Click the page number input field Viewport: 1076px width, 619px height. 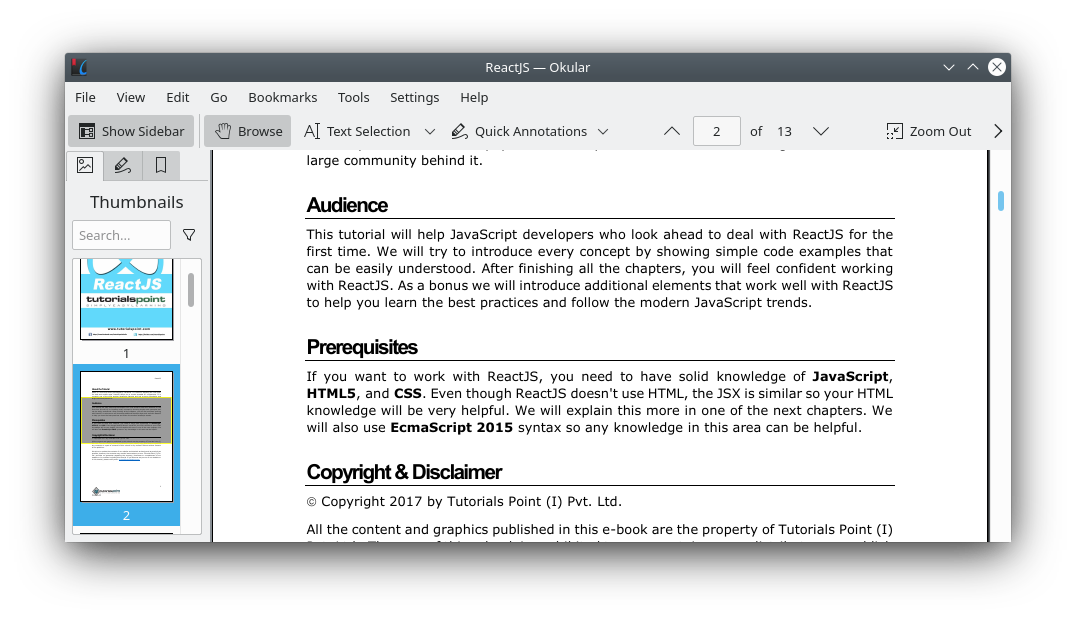click(716, 131)
